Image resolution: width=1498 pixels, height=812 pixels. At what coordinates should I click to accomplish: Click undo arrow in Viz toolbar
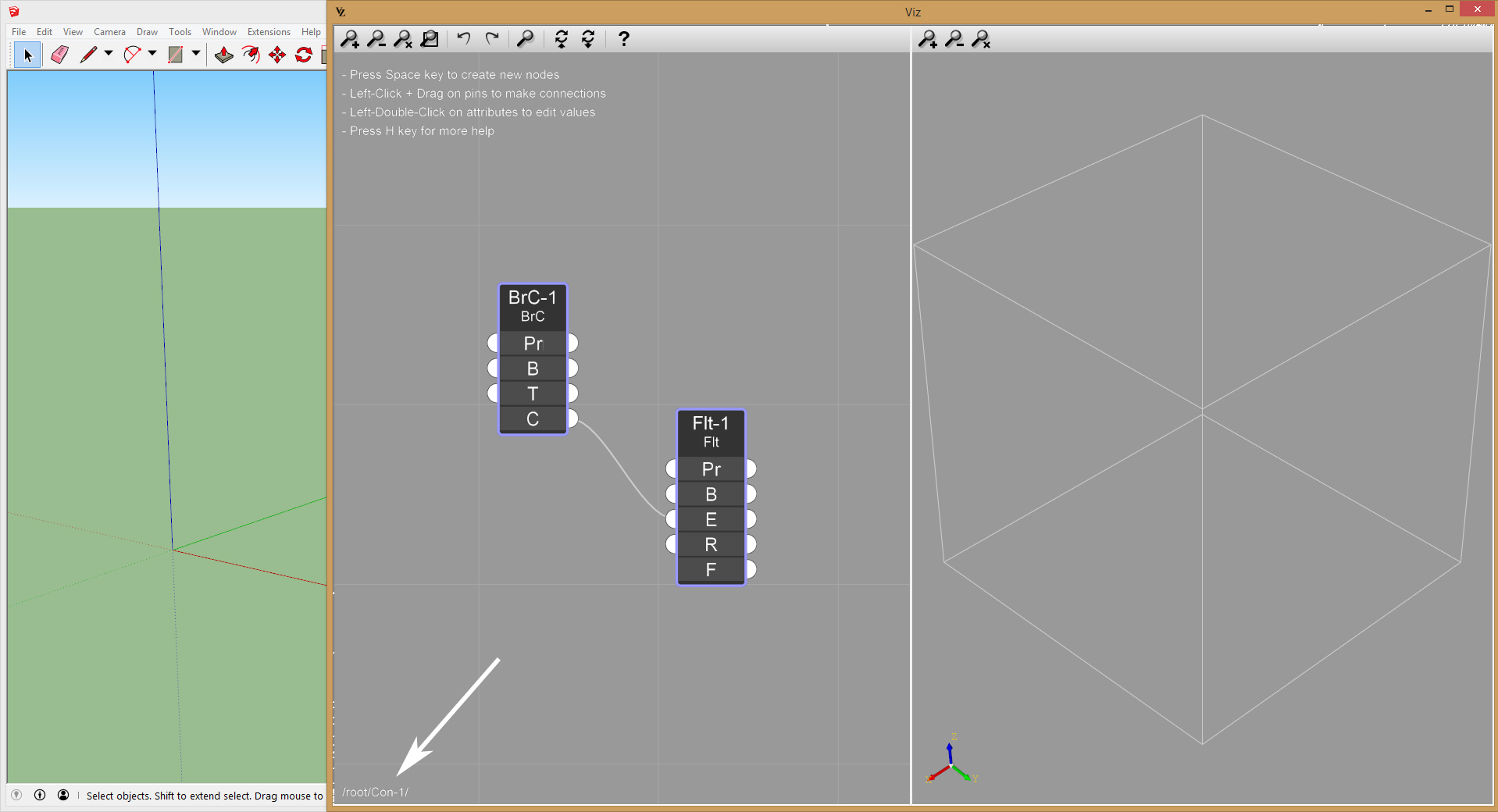tap(464, 39)
